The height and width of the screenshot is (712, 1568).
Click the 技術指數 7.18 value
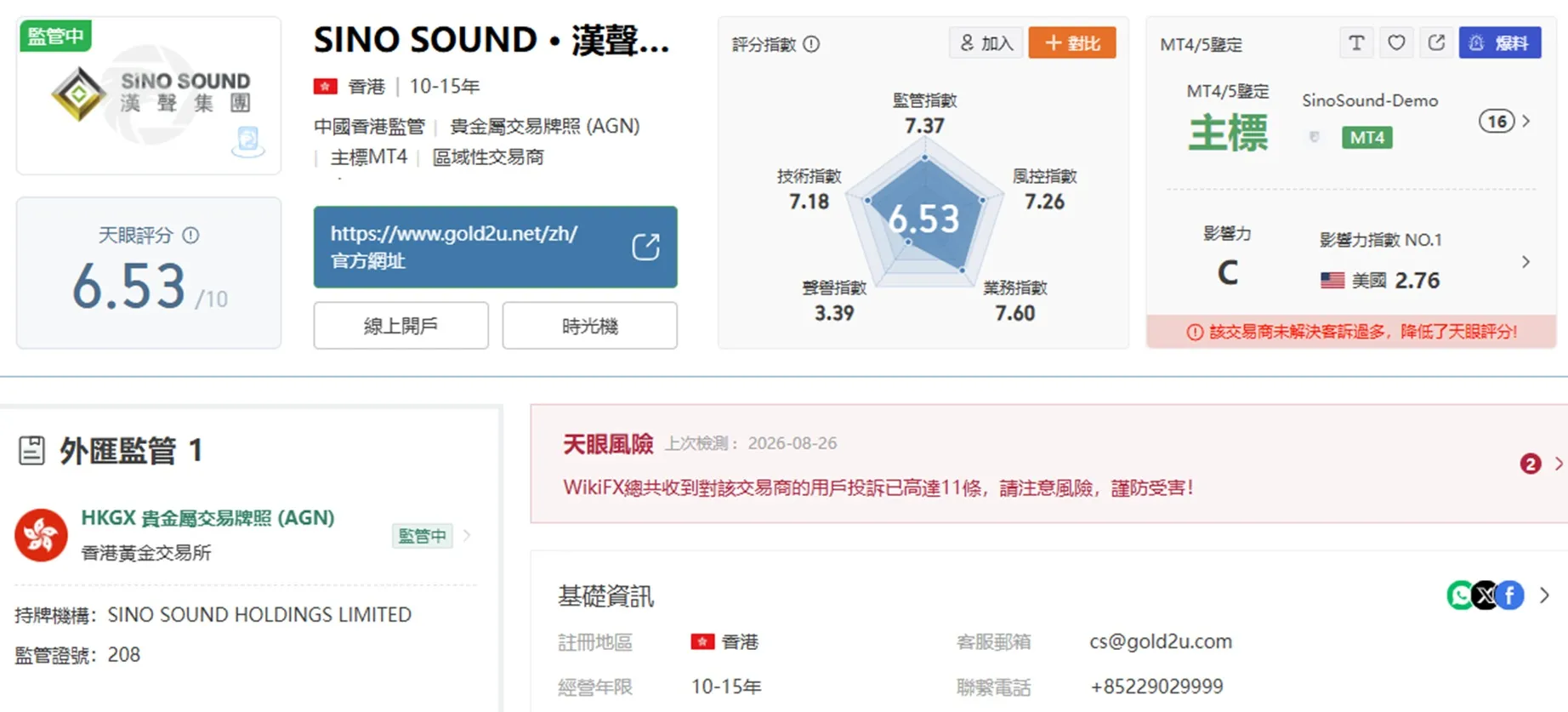809,202
